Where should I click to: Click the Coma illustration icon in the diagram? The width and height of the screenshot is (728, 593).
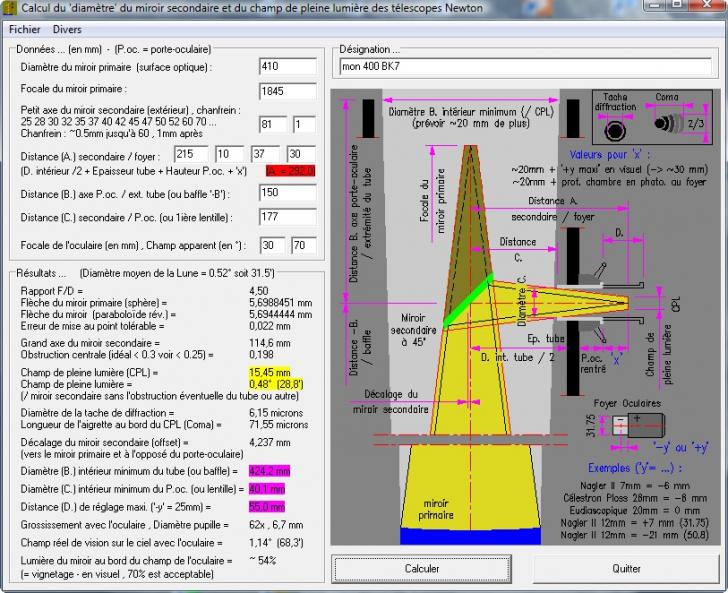[669, 124]
